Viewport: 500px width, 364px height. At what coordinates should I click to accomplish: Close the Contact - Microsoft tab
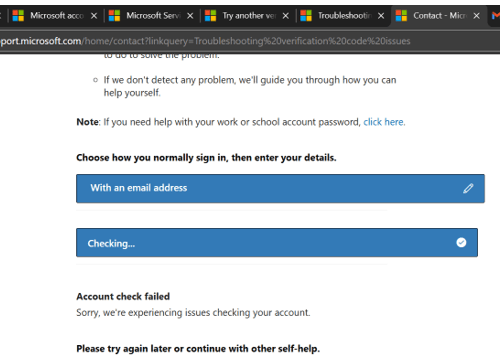[x=477, y=16]
